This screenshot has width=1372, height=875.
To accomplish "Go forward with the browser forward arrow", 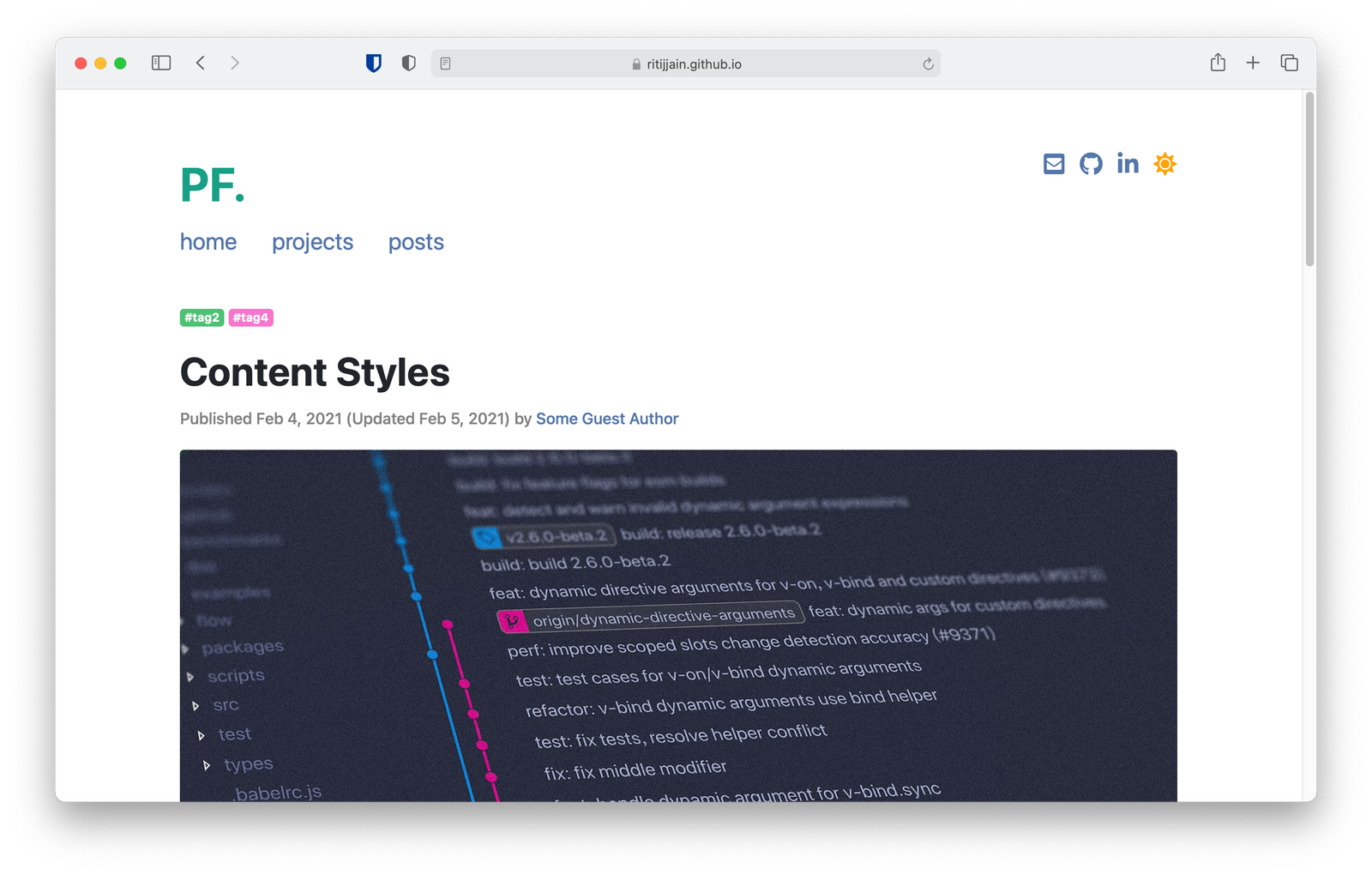I will (235, 63).
